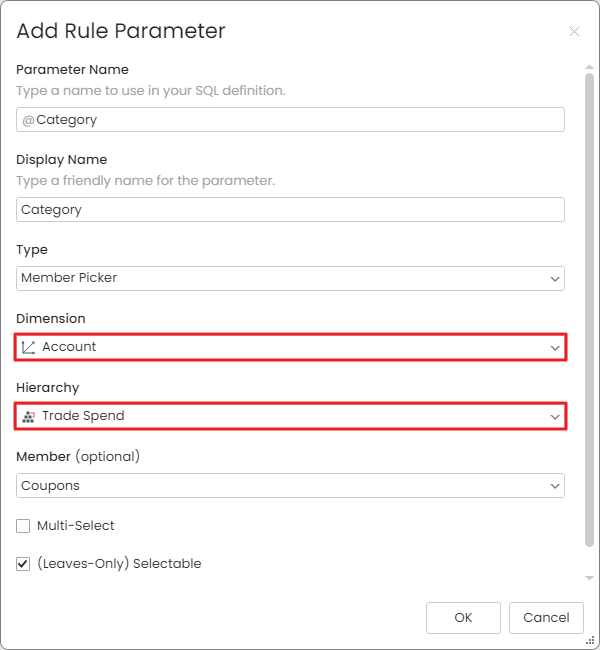This screenshot has width=600, height=650.
Task: Open the Coupons member dropdown
Action: click(x=290, y=485)
